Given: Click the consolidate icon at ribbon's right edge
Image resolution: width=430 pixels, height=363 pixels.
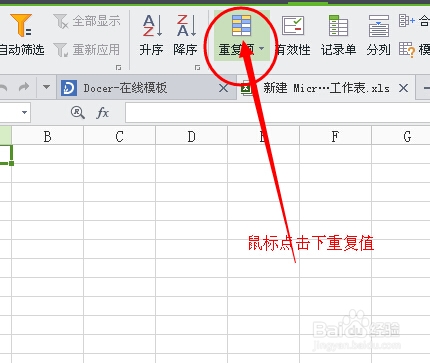Looking at the screenshot, I should pos(407,21).
